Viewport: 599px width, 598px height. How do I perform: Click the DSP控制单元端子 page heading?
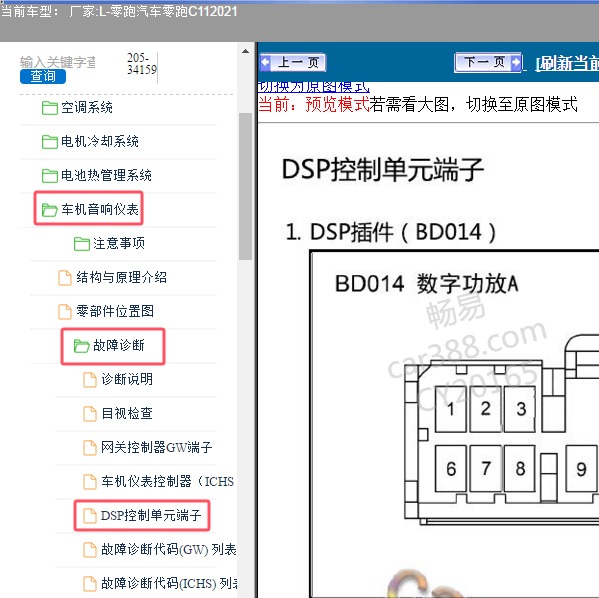[x=382, y=169]
